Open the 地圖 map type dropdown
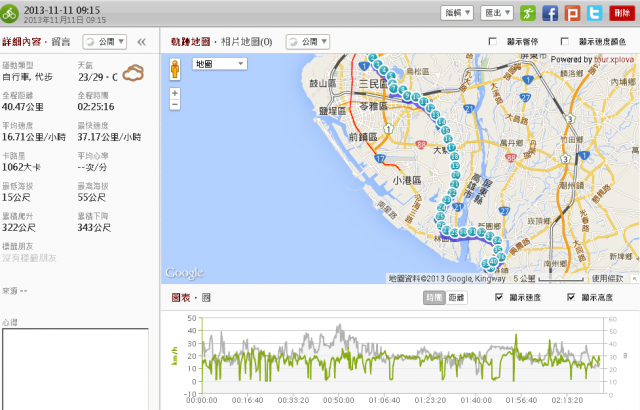The width and height of the screenshot is (640, 410). coord(220,64)
